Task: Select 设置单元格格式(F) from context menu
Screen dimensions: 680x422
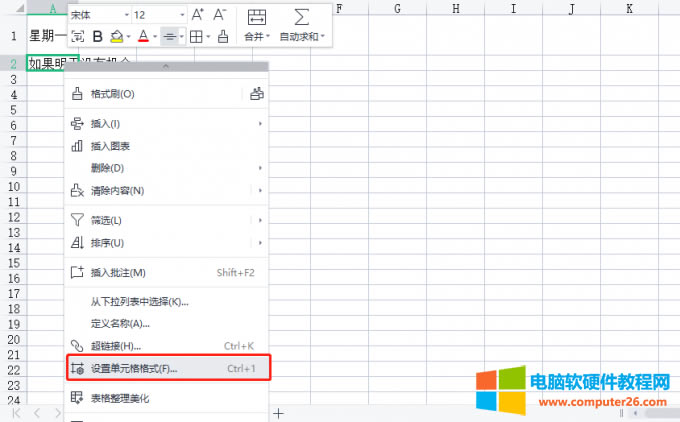Action: point(134,369)
